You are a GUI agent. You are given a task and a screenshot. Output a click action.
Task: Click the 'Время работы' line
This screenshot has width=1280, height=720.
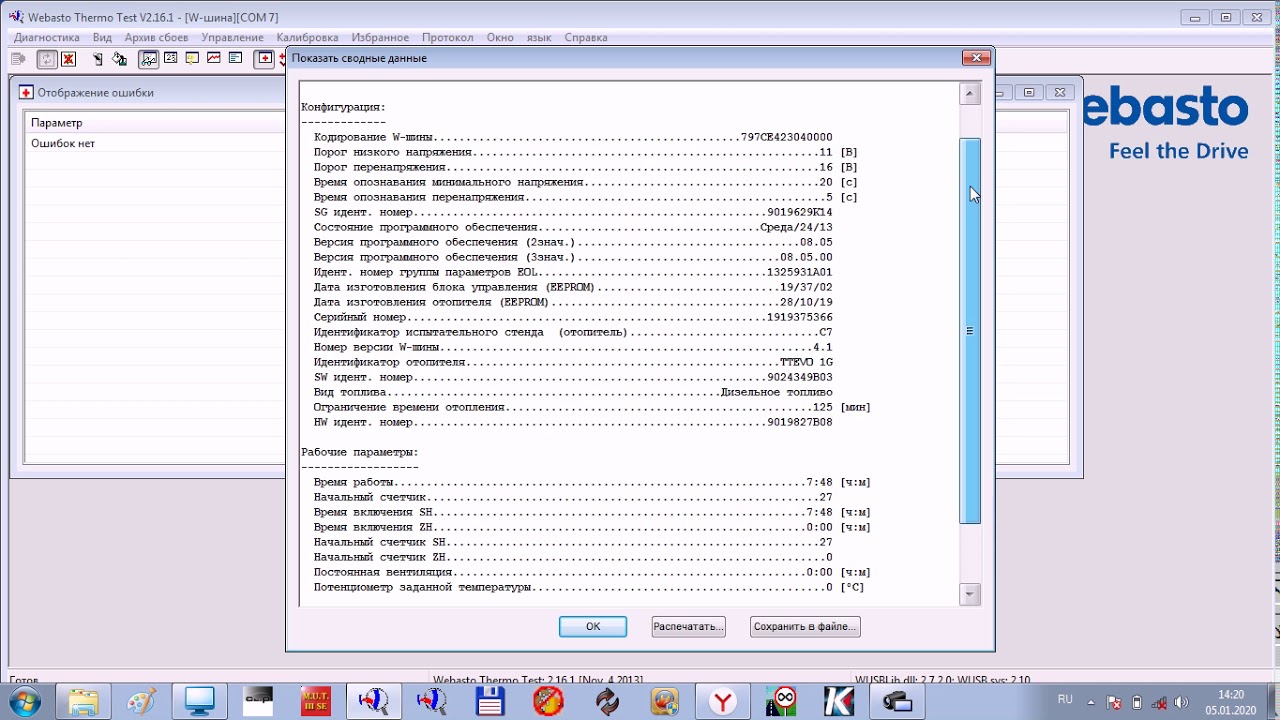point(592,482)
